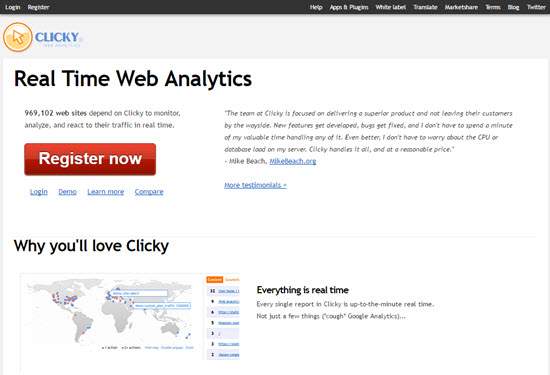Click the Login link below Register button
Viewport: 550px width, 375px height.
[x=39, y=192]
